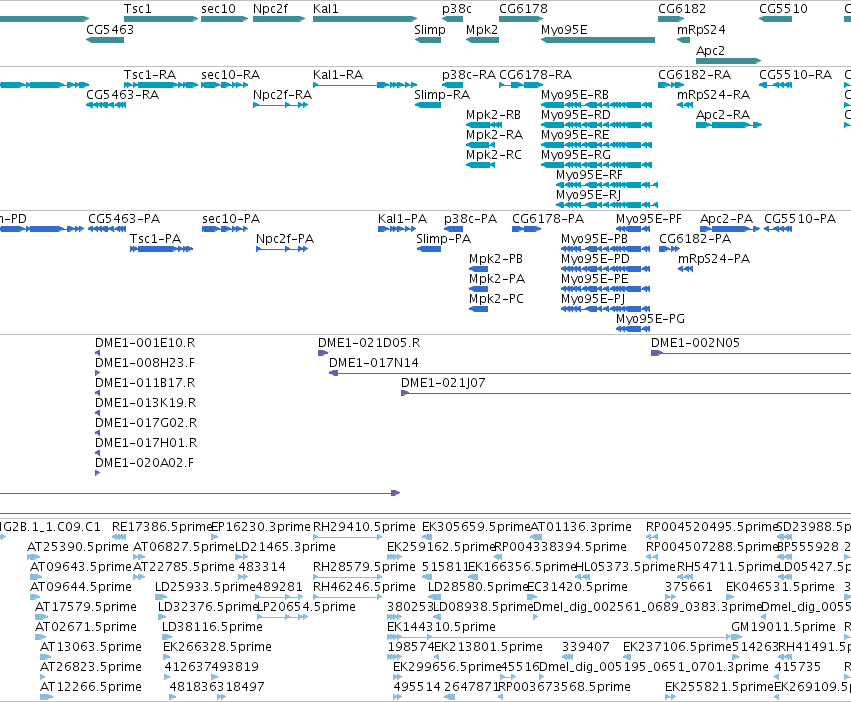
Task: Select the sec10-PA protein label
Action: (231, 219)
